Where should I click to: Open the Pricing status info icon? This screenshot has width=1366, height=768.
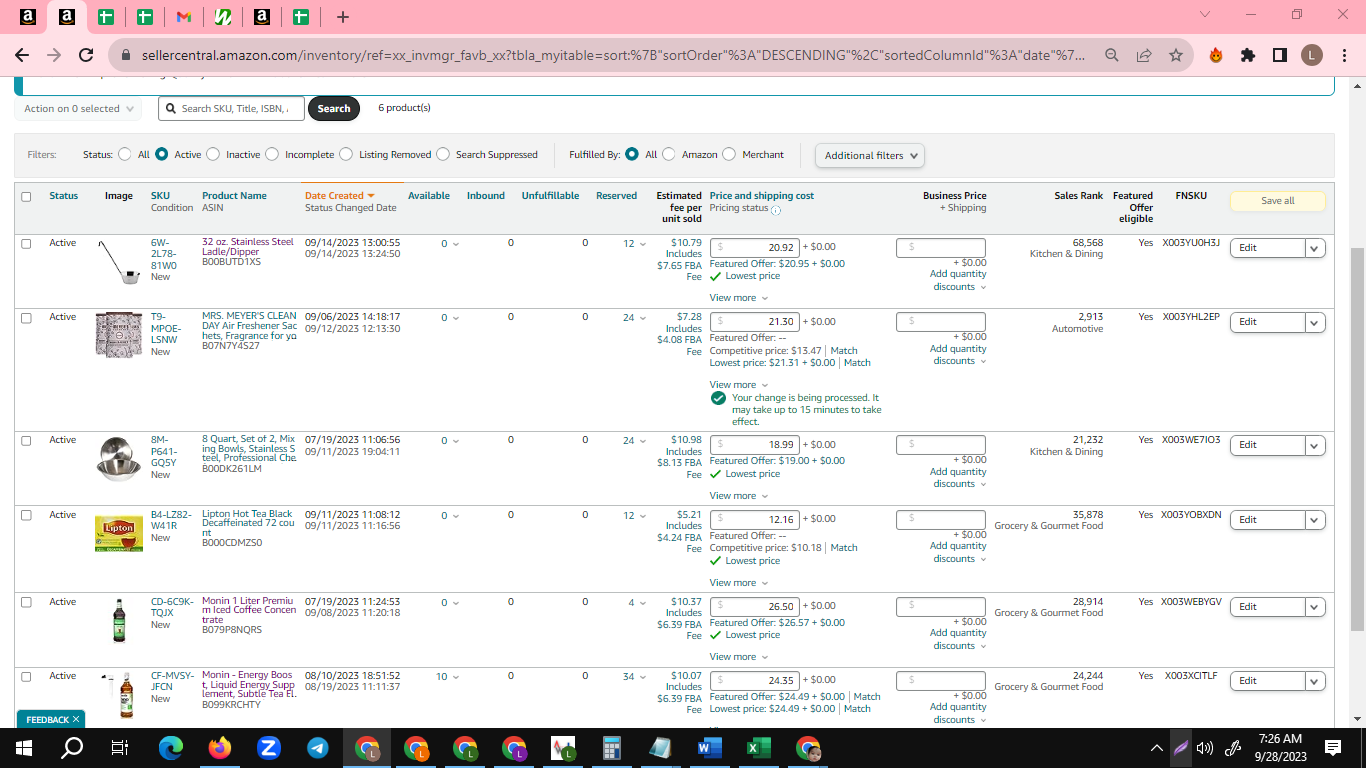click(x=776, y=210)
